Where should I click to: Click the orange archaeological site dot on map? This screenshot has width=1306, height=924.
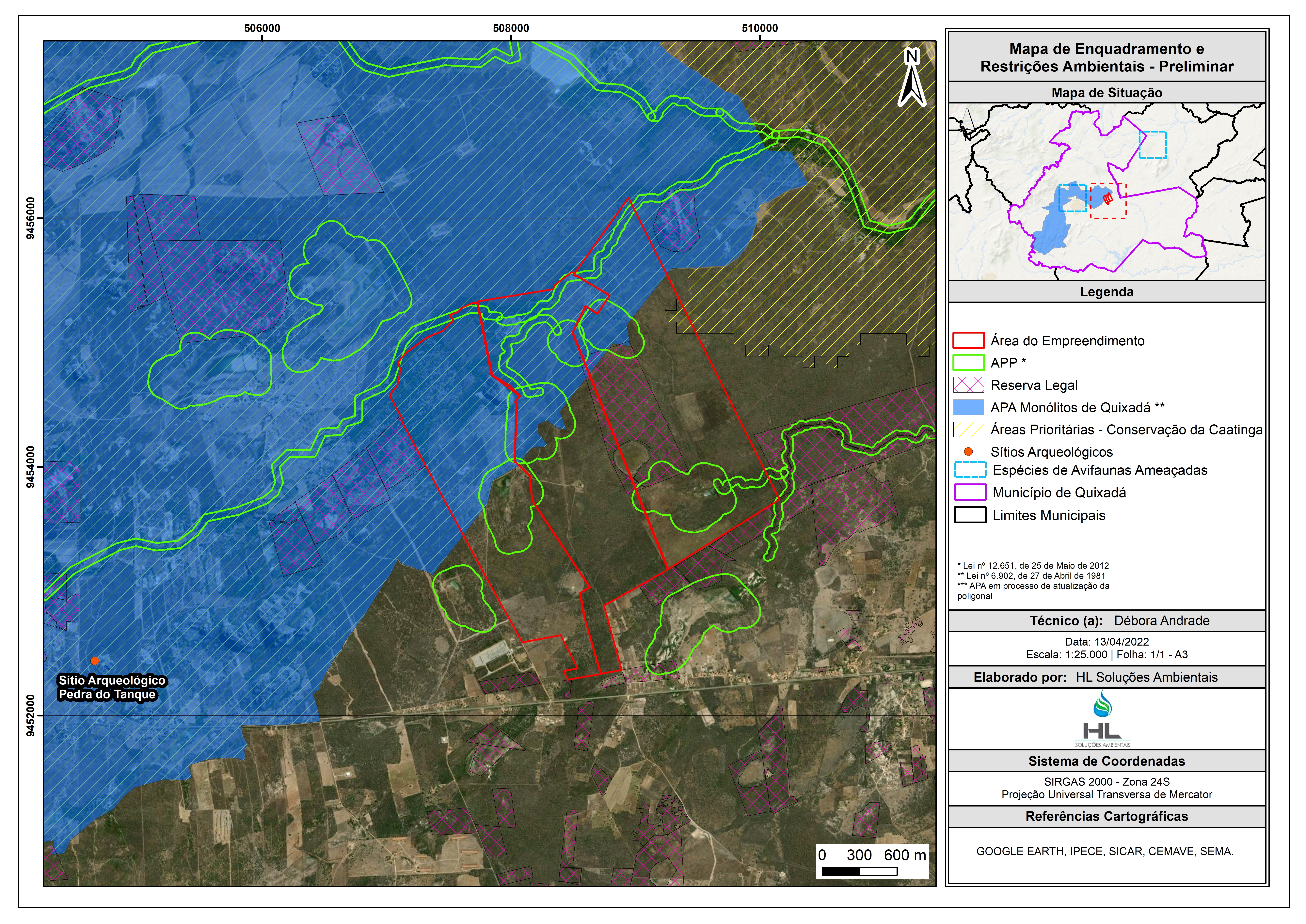[95, 661]
